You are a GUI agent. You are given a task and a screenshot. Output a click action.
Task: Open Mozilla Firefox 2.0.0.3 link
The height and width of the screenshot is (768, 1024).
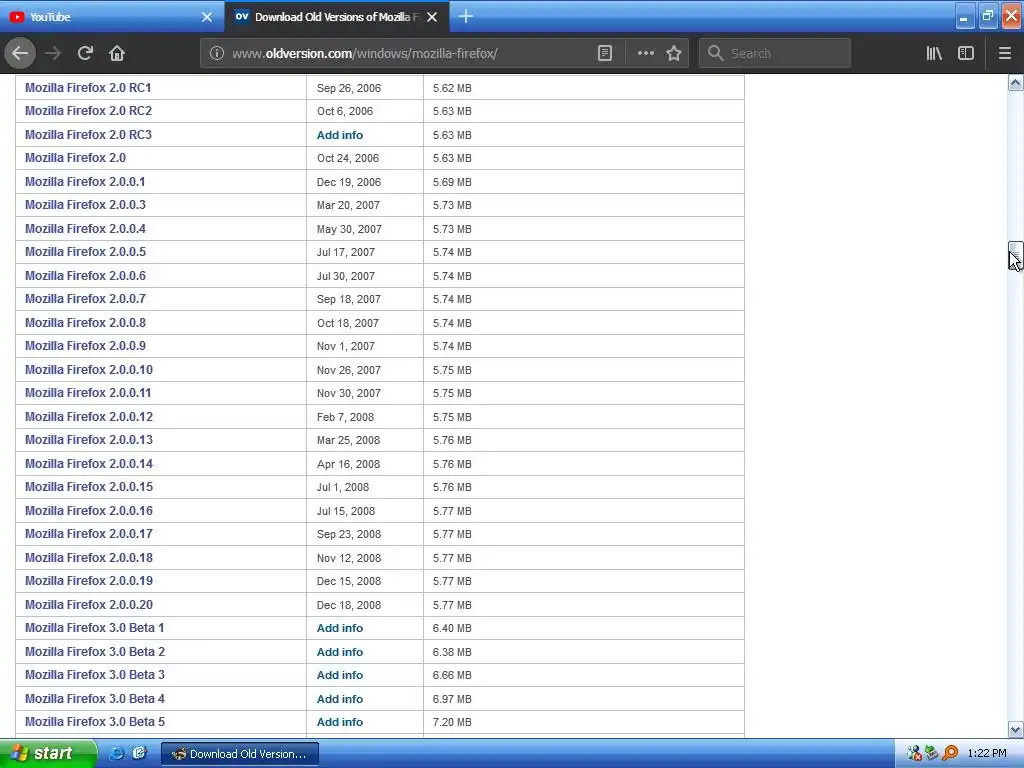[x=85, y=205]
